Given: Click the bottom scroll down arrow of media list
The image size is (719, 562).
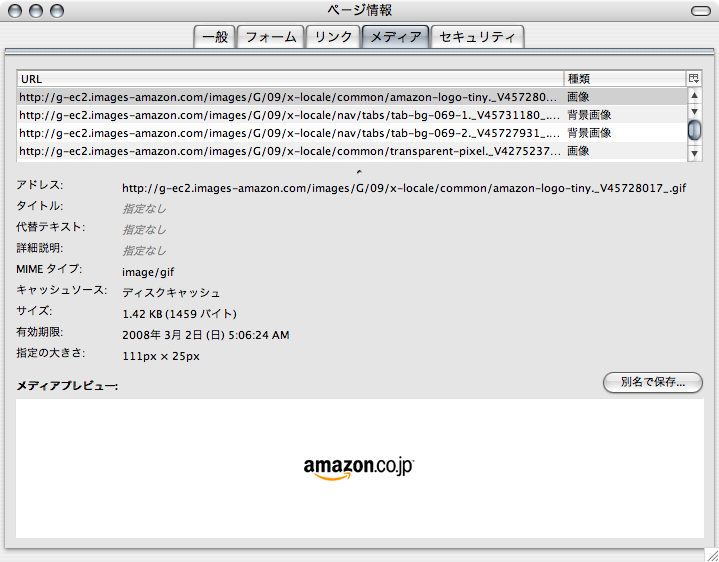Looking at the screenshot, I should [x=695, y=154].
